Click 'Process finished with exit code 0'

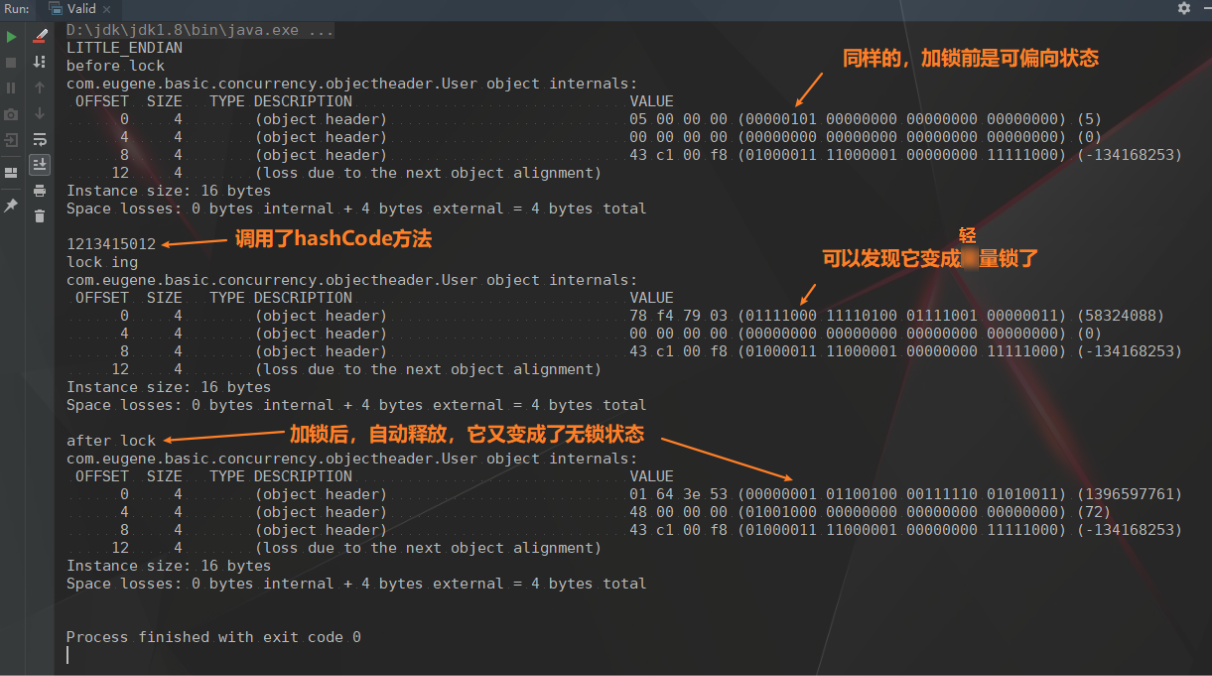coord(213,637)
